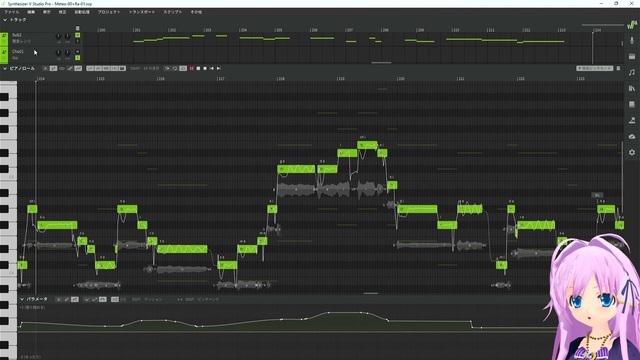Open the Library side panel icon
The height and width of the screenshot is (360, 640).
point(632,88)
